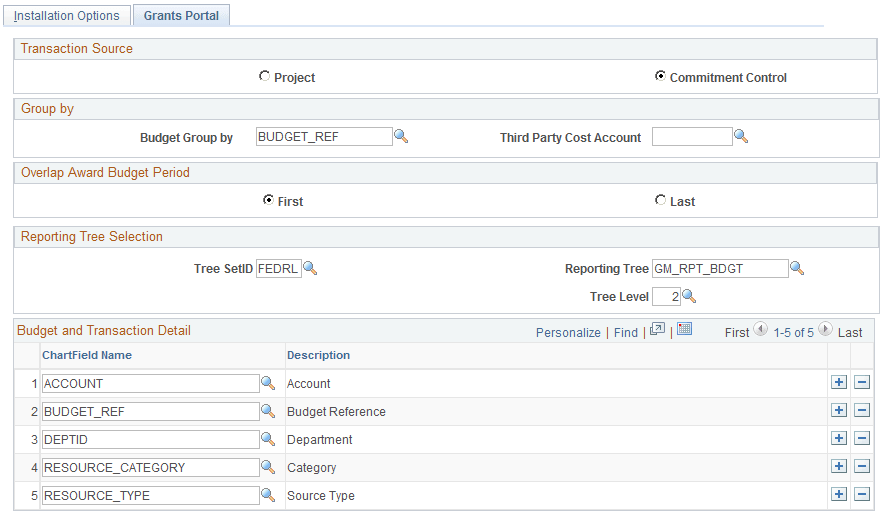Download grid to spreadsheet icon

tap(685, 329)
